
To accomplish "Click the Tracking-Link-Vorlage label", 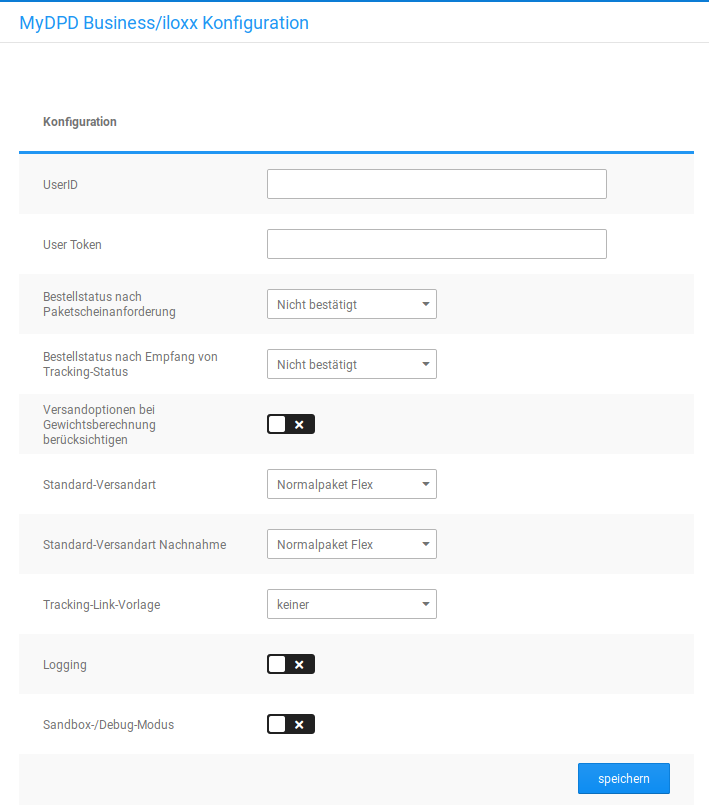I will 101,605.
